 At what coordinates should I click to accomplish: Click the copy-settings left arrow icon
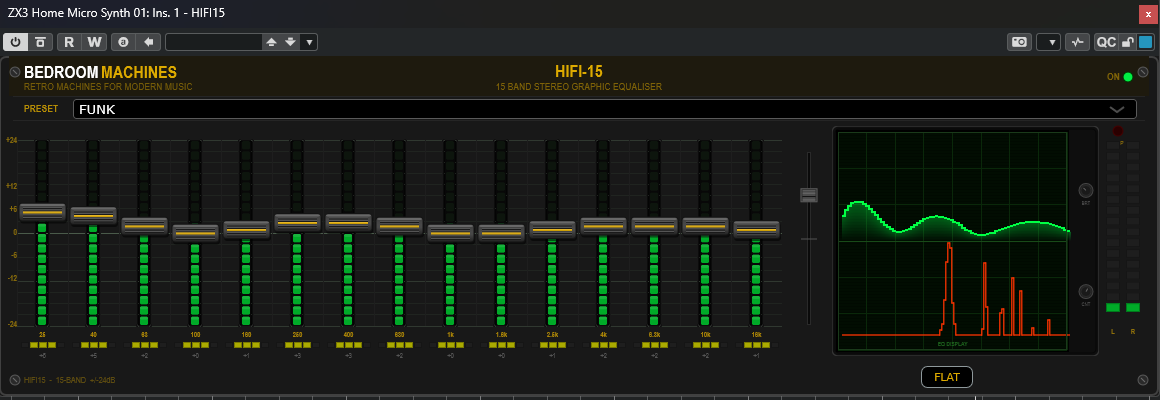click(x=148, y=42)
